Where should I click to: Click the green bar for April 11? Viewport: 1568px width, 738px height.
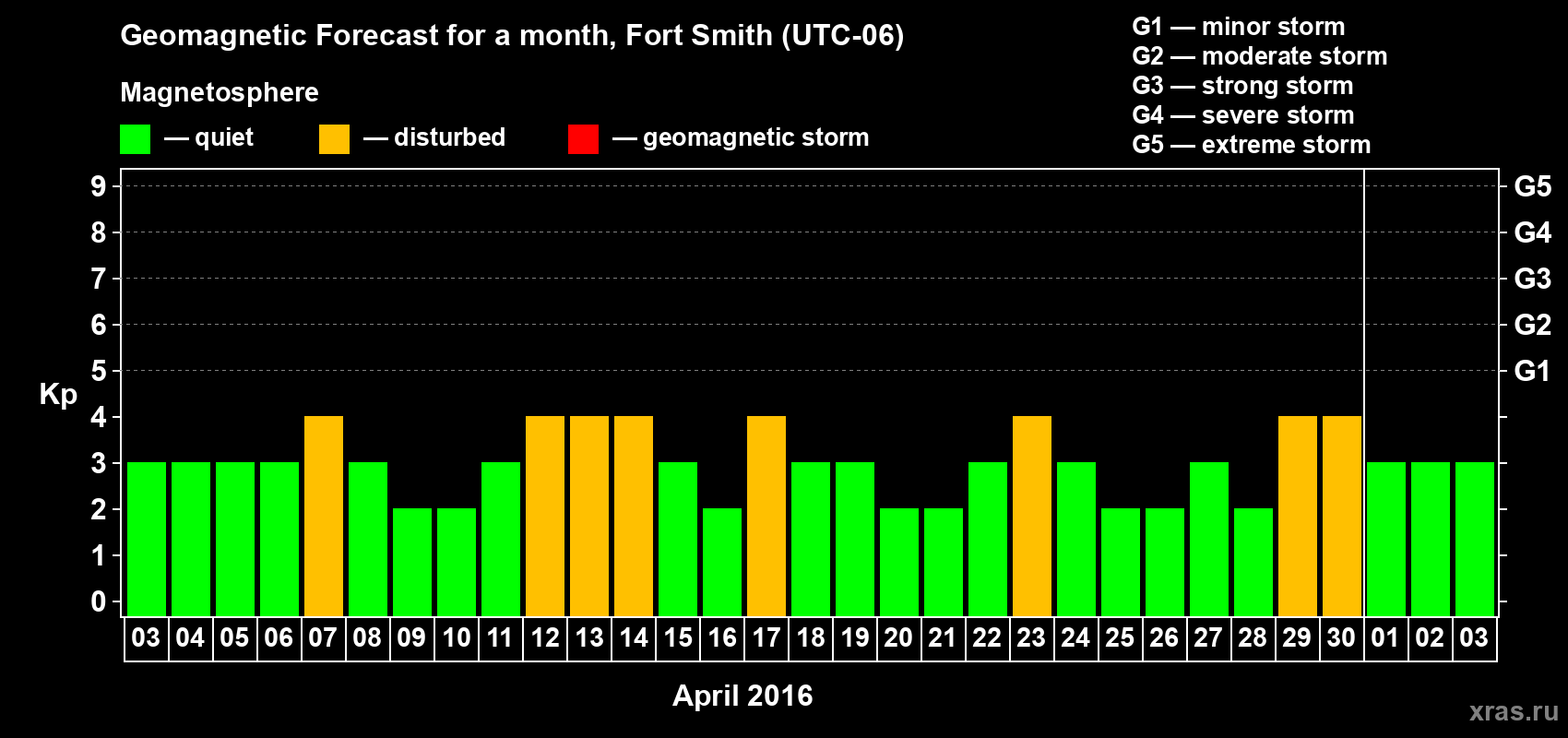[x=501, y=540]
